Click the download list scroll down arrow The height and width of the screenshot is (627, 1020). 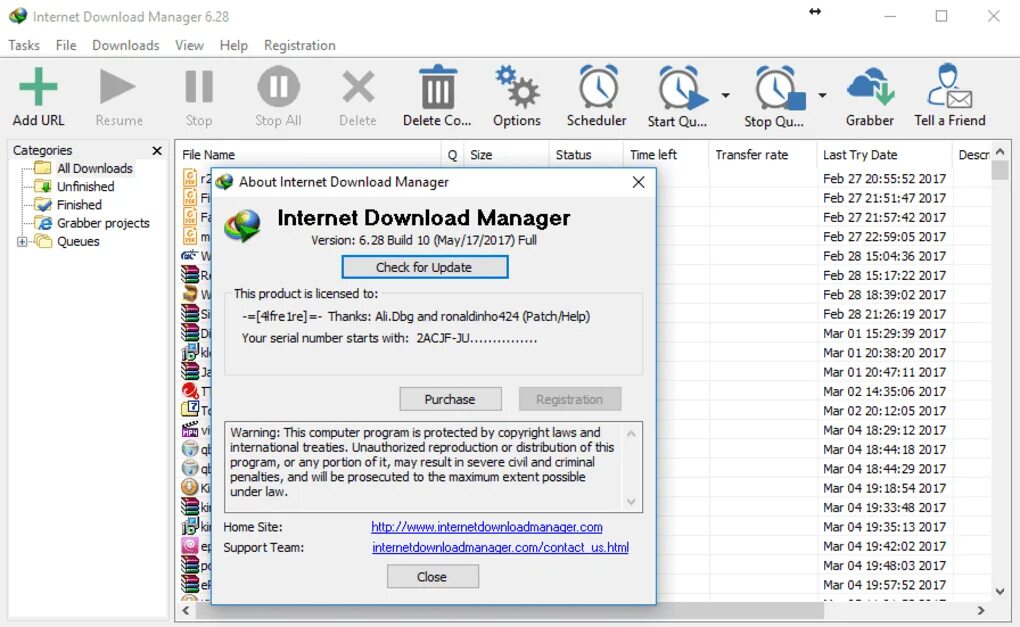1000,591
